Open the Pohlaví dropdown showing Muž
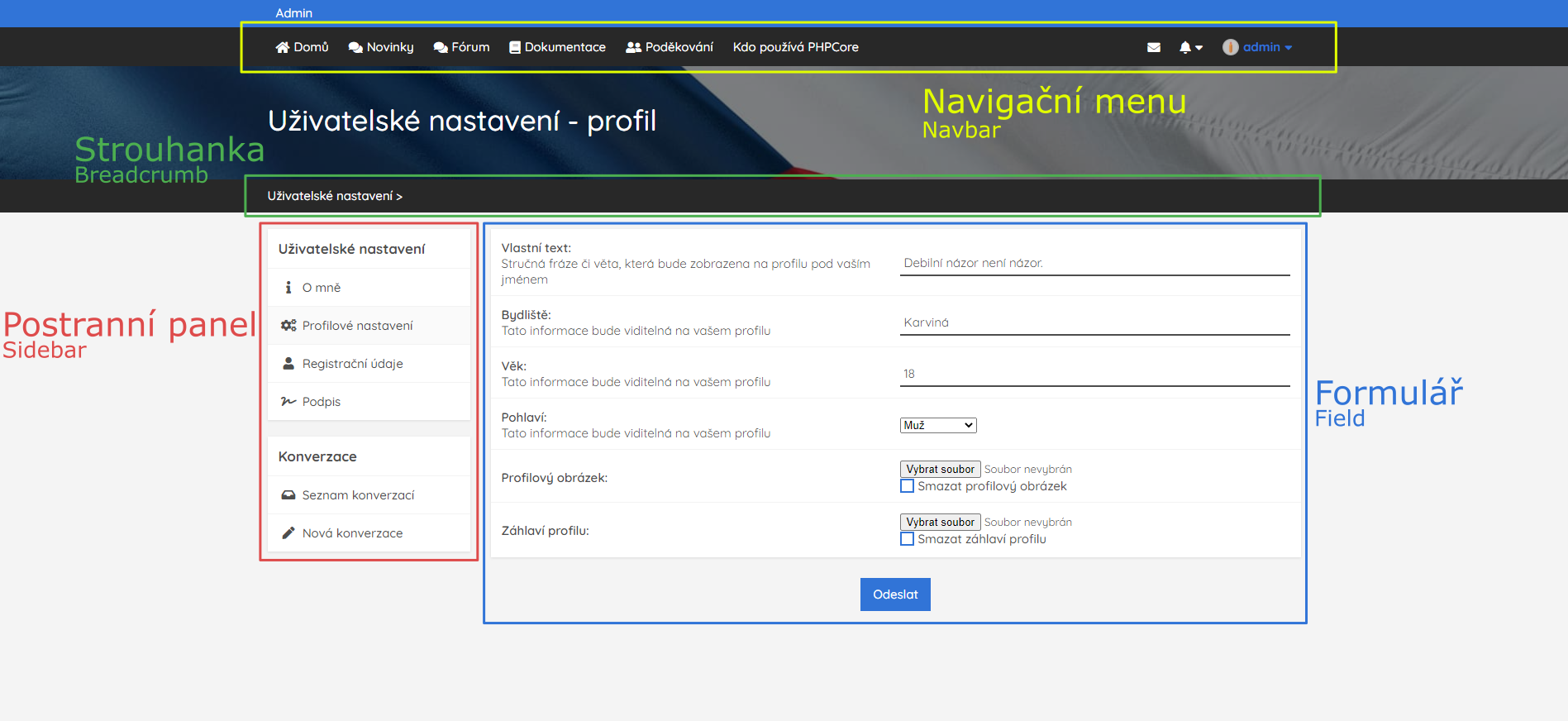The image size is (1568, 721). point(938,425)
